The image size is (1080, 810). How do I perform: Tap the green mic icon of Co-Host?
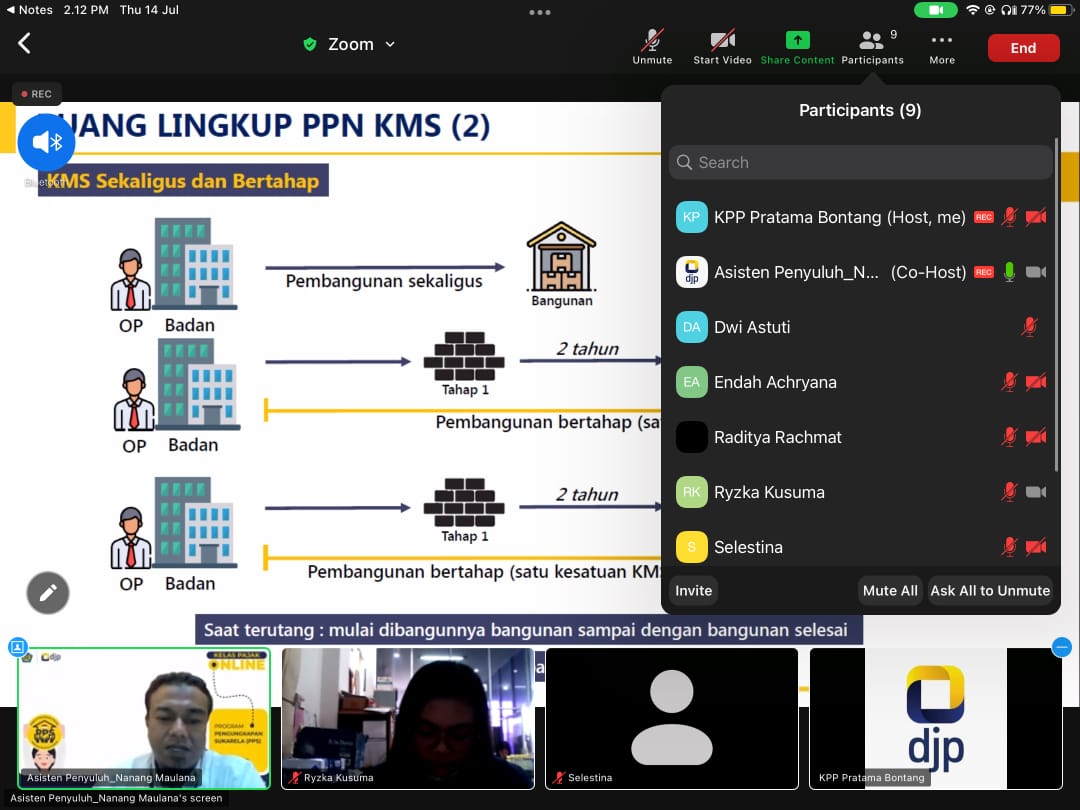(x=1010, y=272)
